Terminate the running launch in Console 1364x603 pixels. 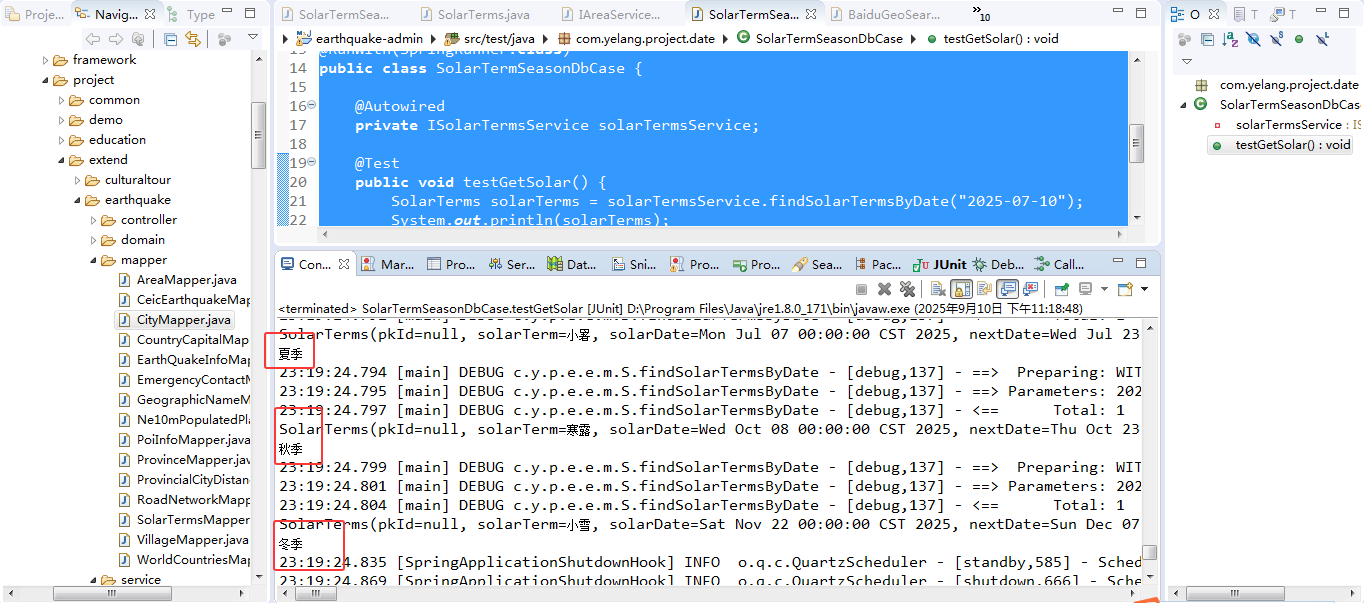(x=861, y=289)
